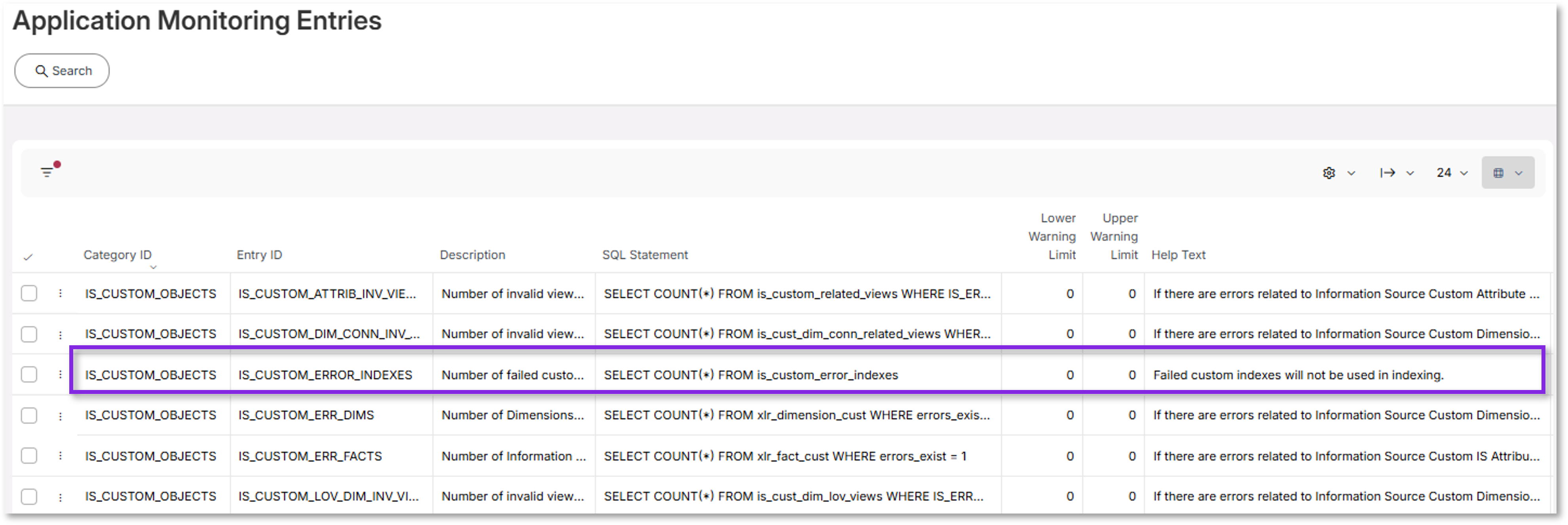
Task: Open row menu for IS_CUSTOM_ERR_FACTS entry
Action: pyautogui.click(x=60, y=456)
